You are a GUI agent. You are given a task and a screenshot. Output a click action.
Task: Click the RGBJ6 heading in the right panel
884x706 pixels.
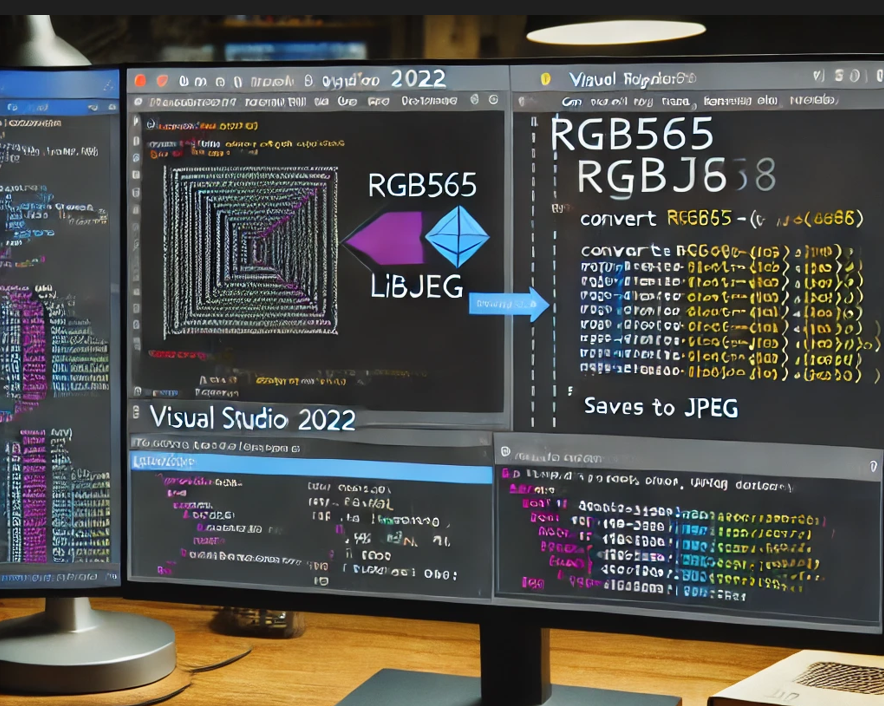coord(652,177)
